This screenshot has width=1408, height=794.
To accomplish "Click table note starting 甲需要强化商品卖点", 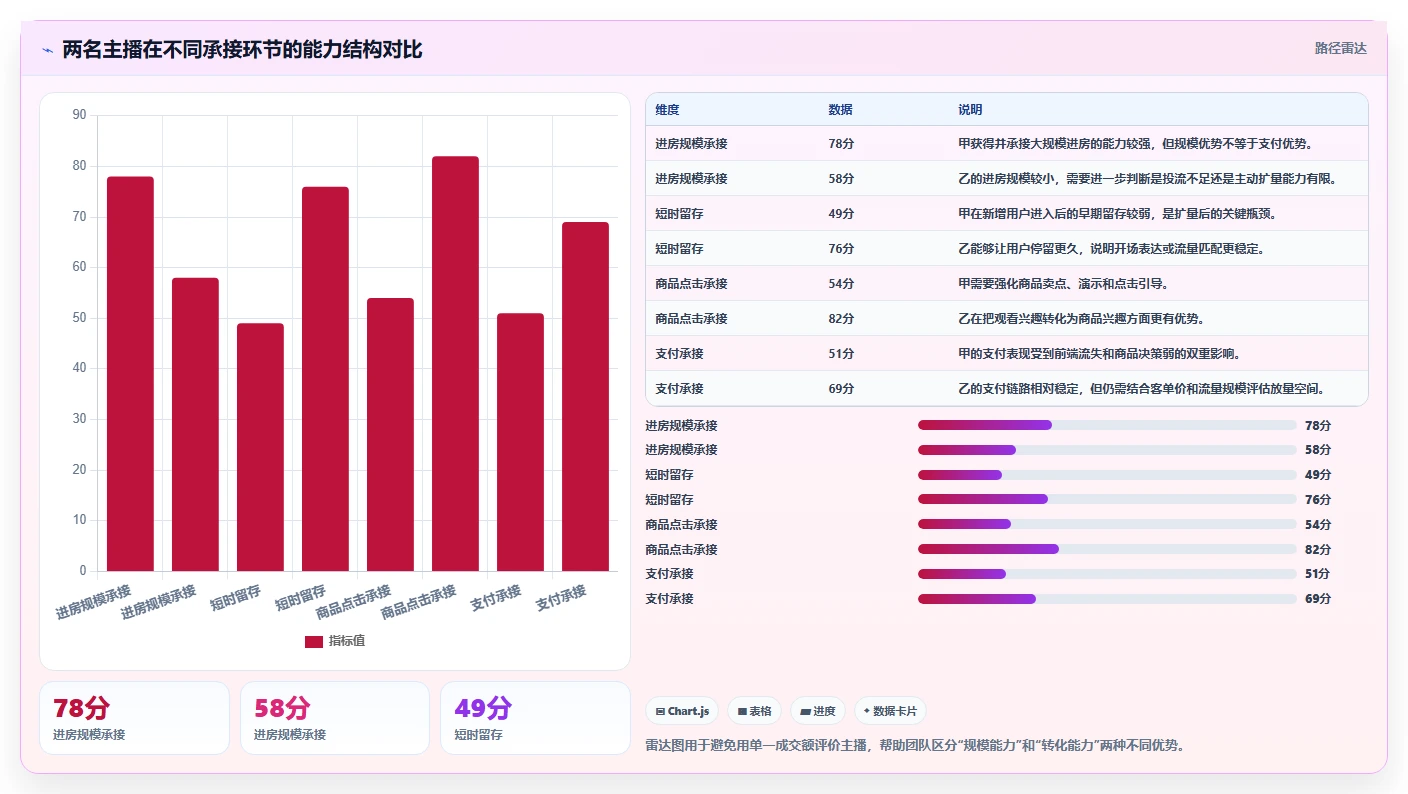I will pyautogui.click(x=1063, y=284).
